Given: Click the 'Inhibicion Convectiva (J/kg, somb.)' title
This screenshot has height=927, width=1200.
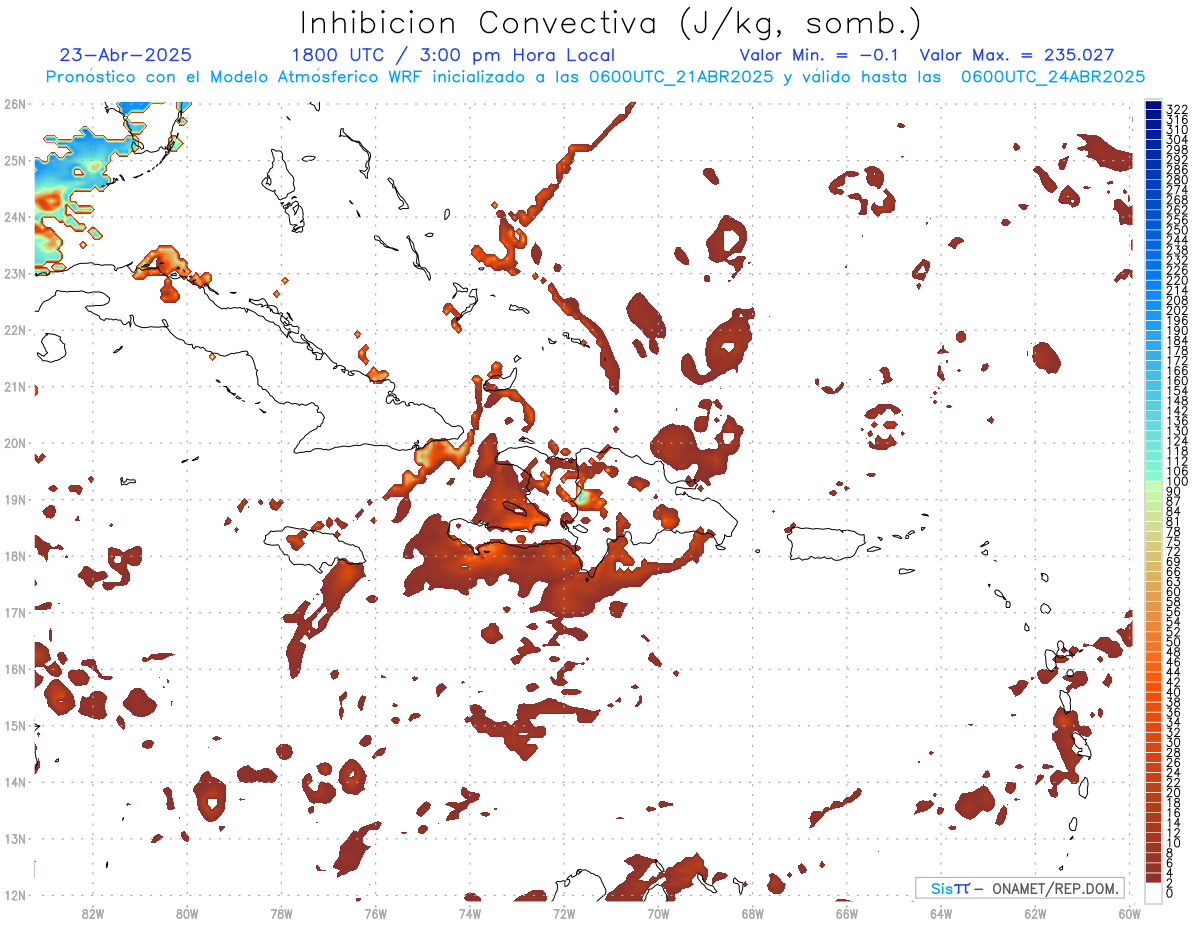Looking at the screenshot, I should tap(611, 22).
